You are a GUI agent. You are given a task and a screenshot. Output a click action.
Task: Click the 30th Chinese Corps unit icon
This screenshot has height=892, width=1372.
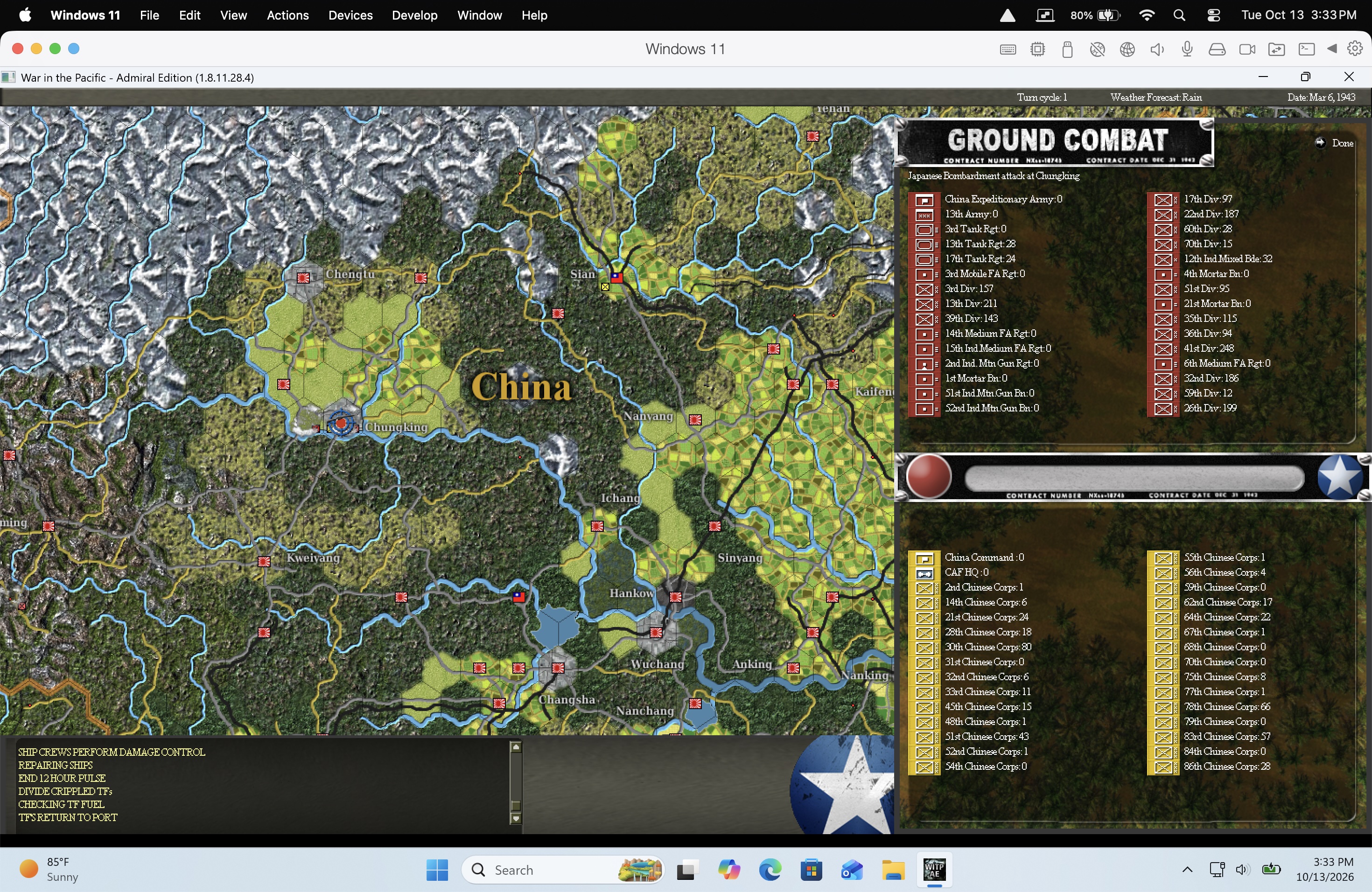click(924, 648)
